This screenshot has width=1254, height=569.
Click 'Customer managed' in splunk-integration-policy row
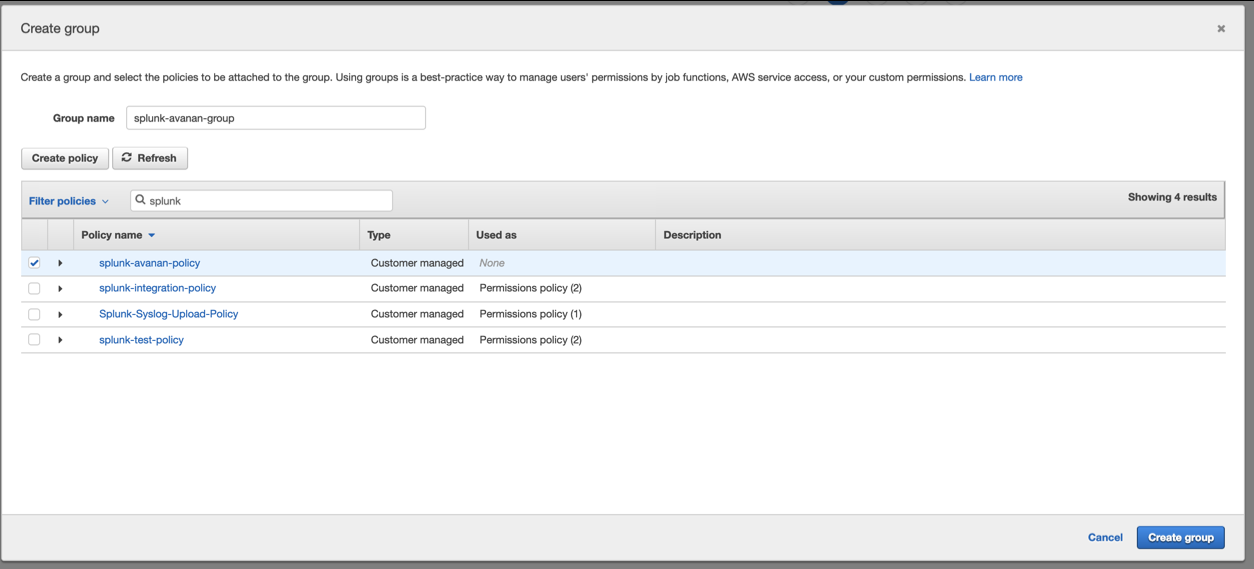[417, 288]
